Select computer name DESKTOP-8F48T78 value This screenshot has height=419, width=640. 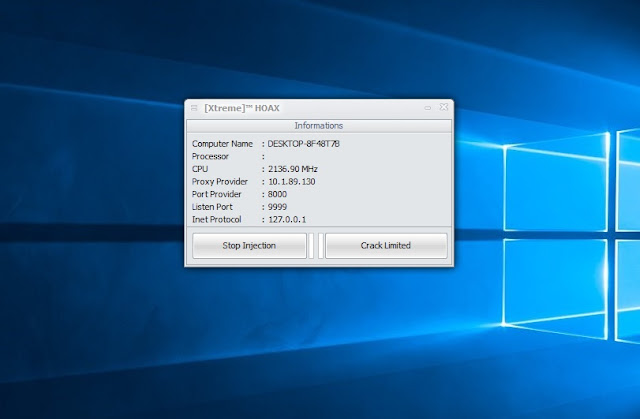(x=303, y=144)
